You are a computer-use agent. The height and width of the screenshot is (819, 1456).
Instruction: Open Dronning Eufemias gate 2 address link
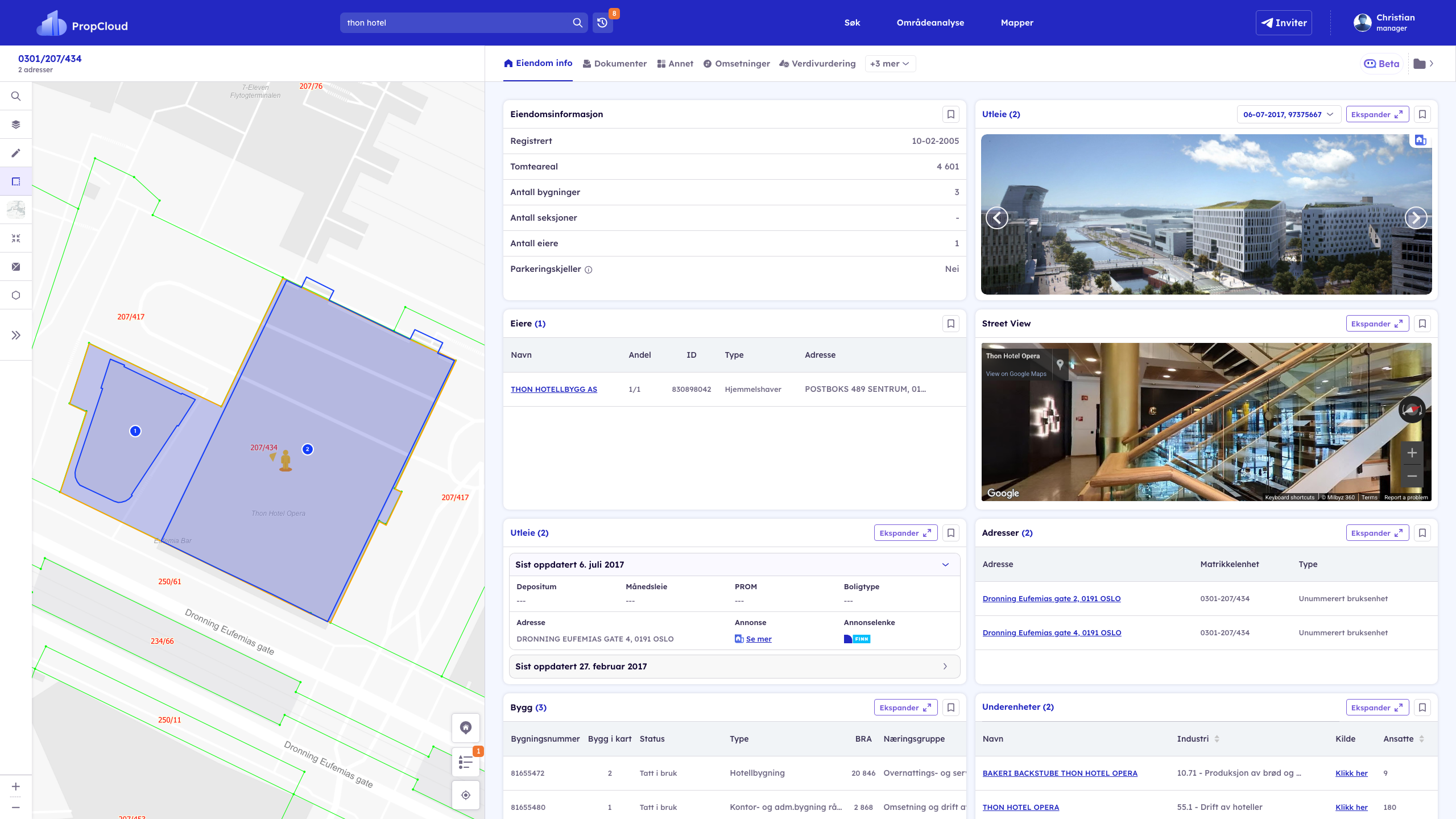[1052, 599]
